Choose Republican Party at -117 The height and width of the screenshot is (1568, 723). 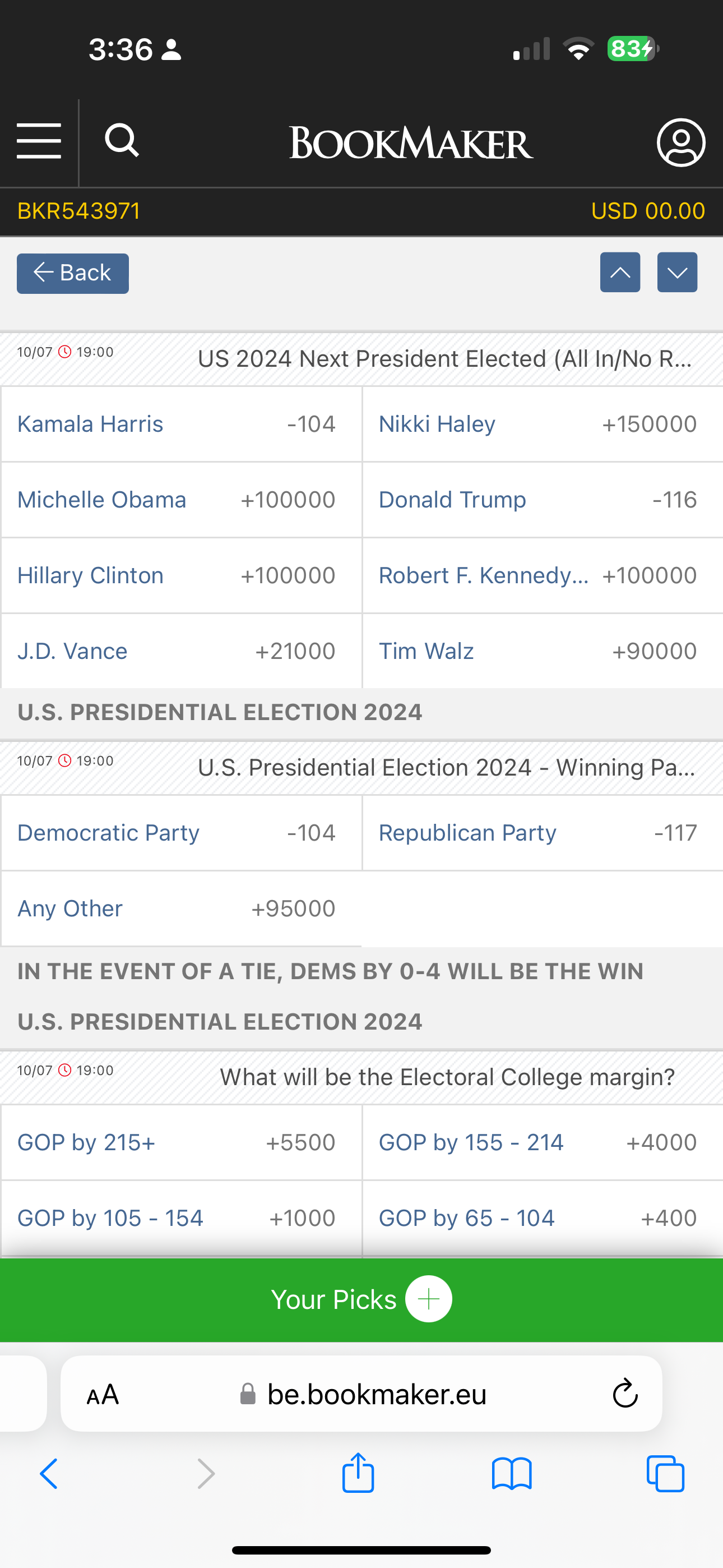tap(543, 833)
